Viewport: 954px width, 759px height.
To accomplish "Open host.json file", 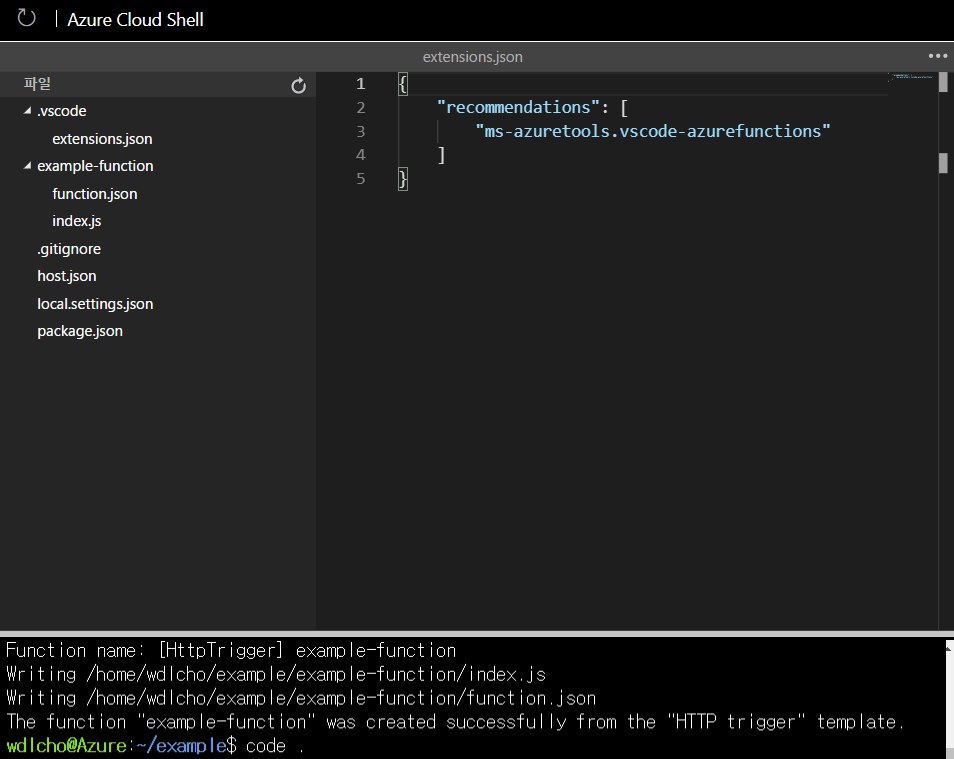I will [x=67, y=276].
